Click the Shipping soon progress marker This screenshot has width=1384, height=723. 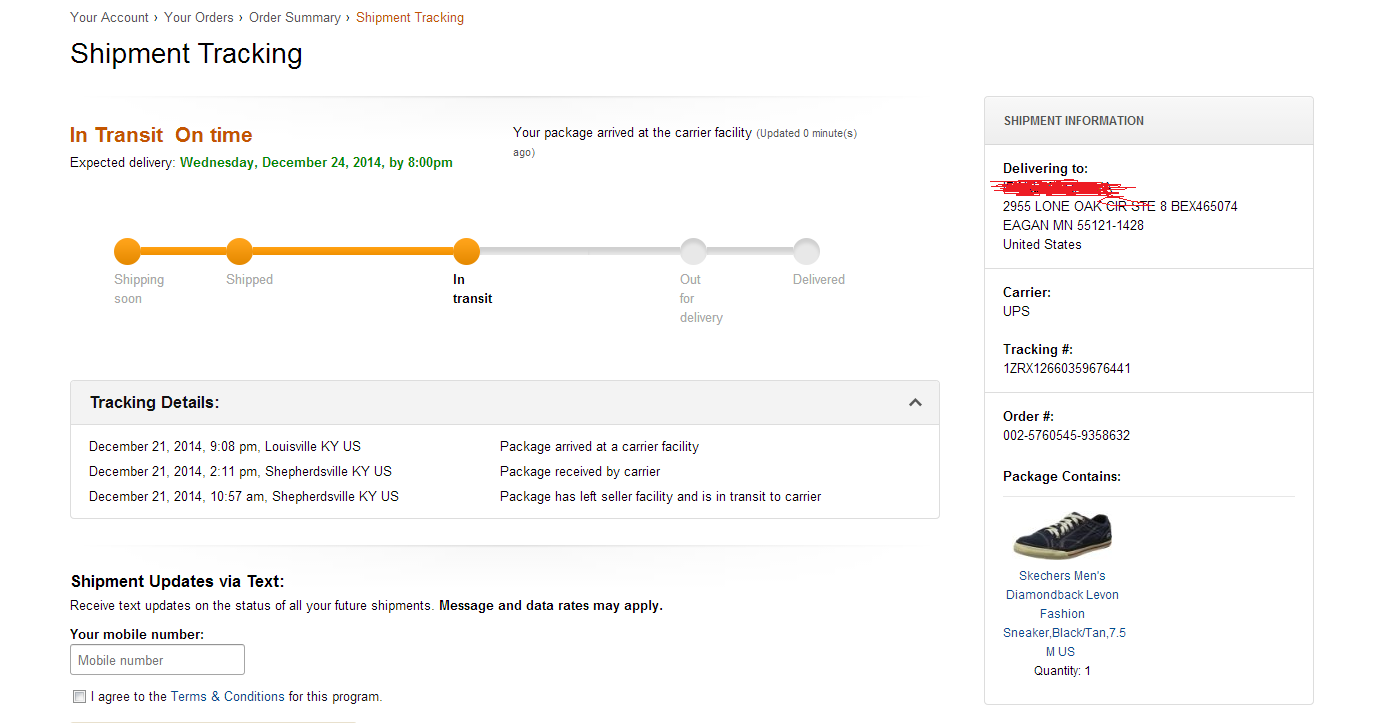point(127,251)
